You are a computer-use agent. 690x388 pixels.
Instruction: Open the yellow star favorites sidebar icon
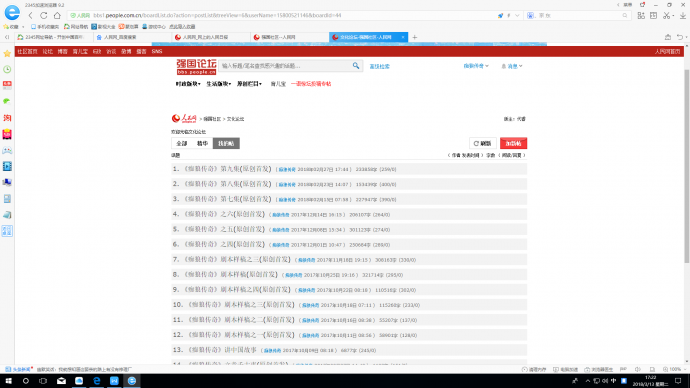pos(7,53)
